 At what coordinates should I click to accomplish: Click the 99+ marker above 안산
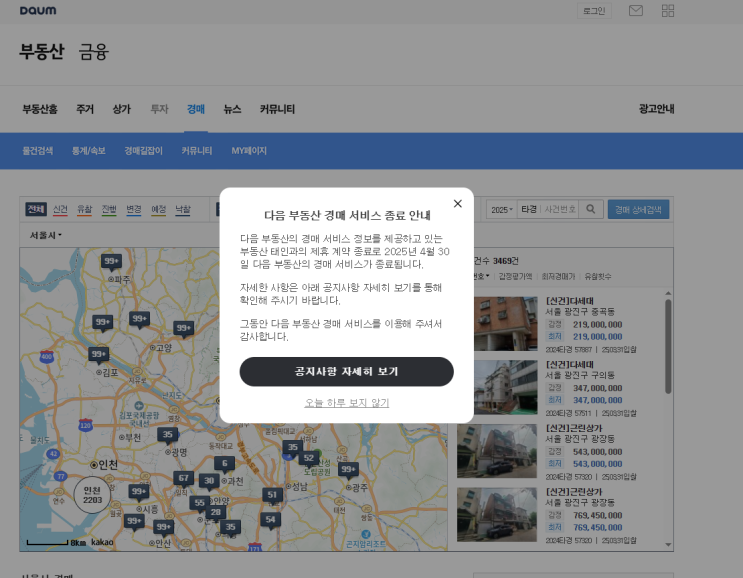163,528
